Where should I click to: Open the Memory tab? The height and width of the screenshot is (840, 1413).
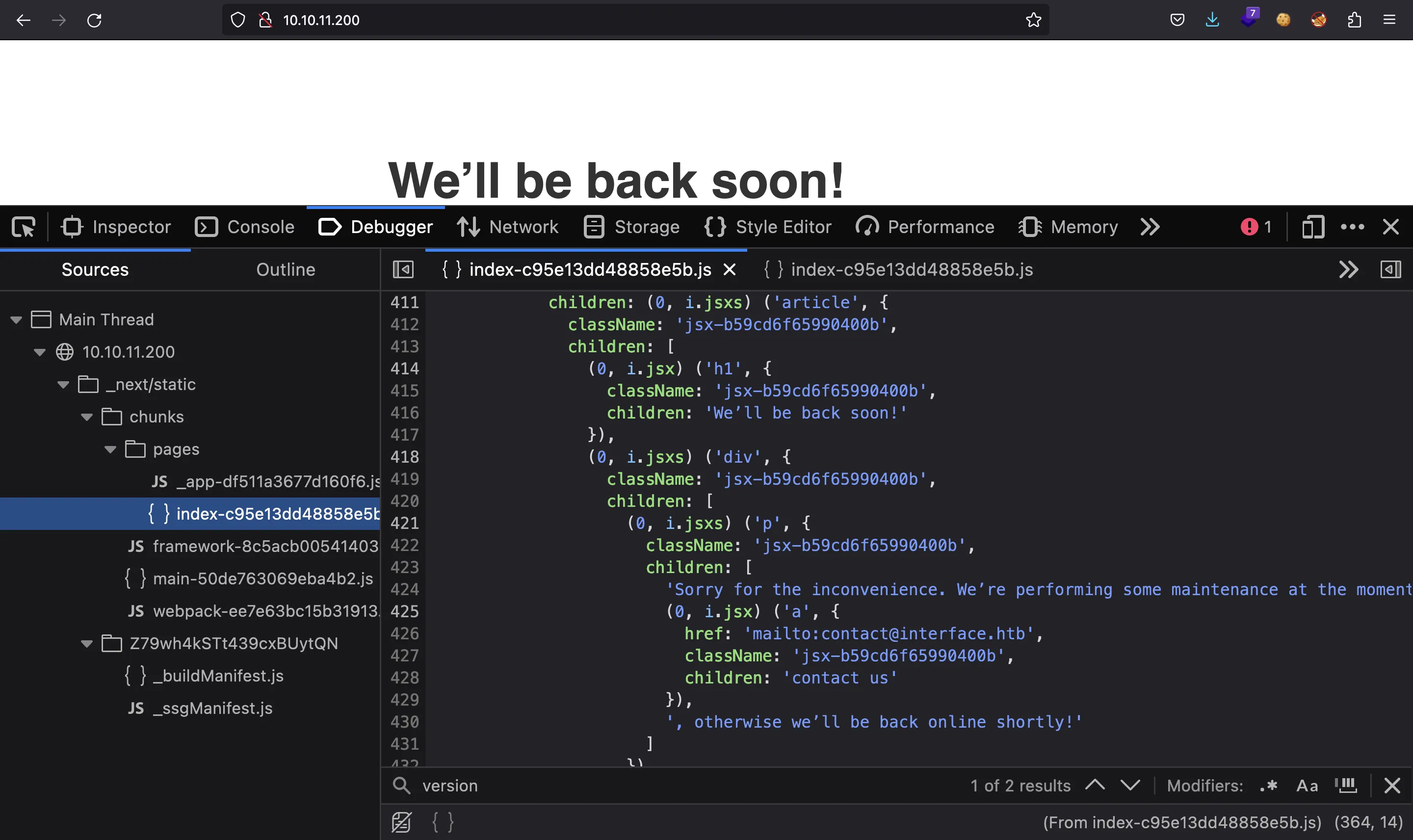pos(1069,227)
